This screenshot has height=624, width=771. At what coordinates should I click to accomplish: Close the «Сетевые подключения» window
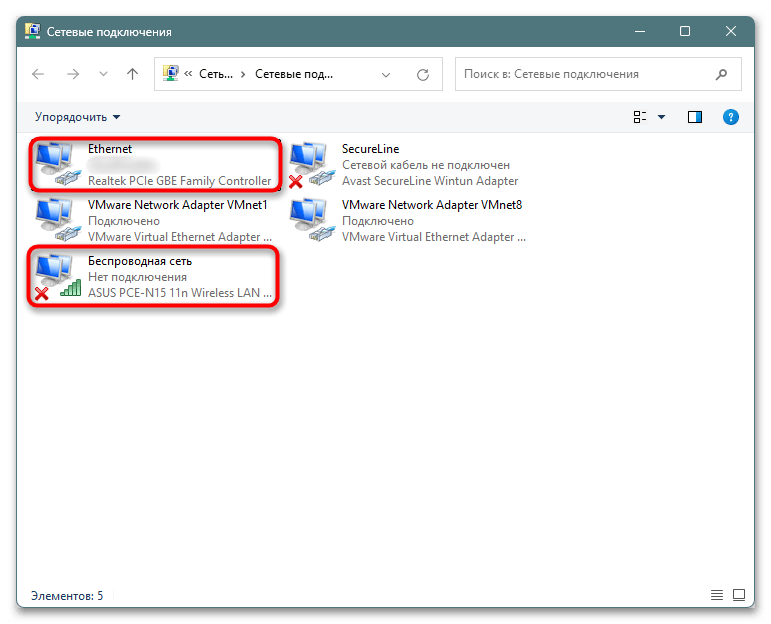point(731,31)
